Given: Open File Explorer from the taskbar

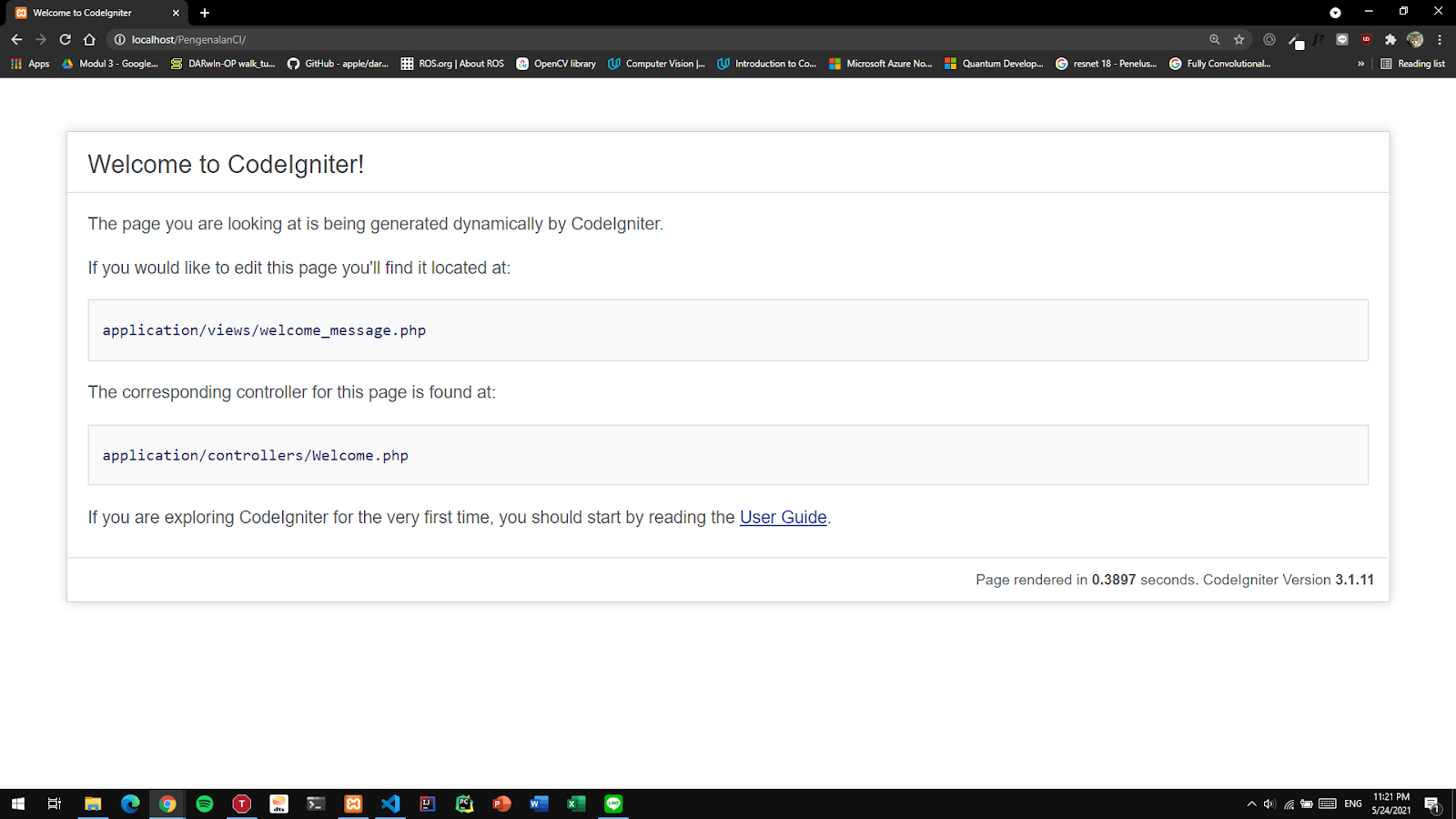Looking at the screenshot, I should 93,804.
